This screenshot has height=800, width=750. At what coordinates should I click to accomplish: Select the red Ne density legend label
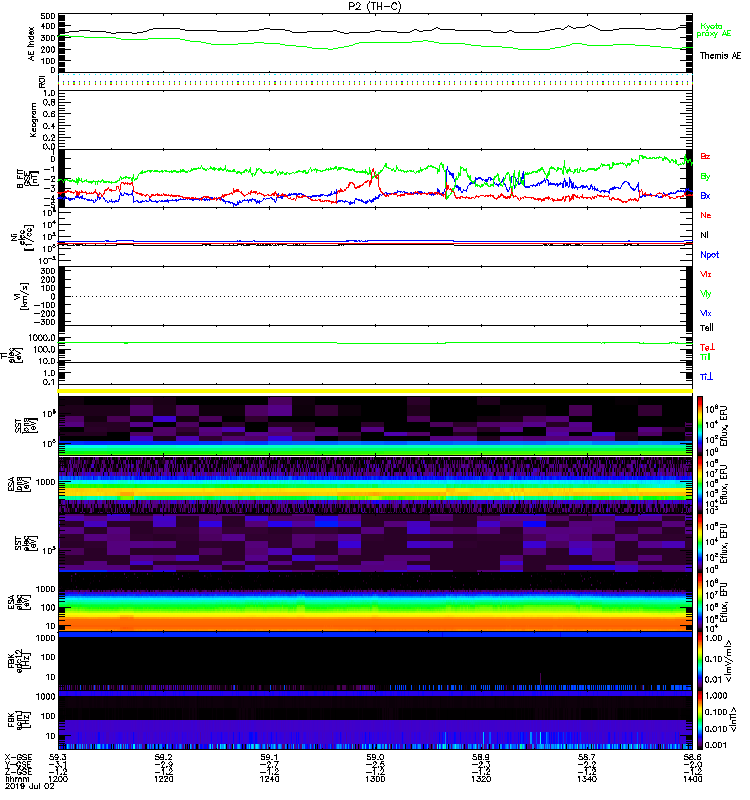click(706, 215)
